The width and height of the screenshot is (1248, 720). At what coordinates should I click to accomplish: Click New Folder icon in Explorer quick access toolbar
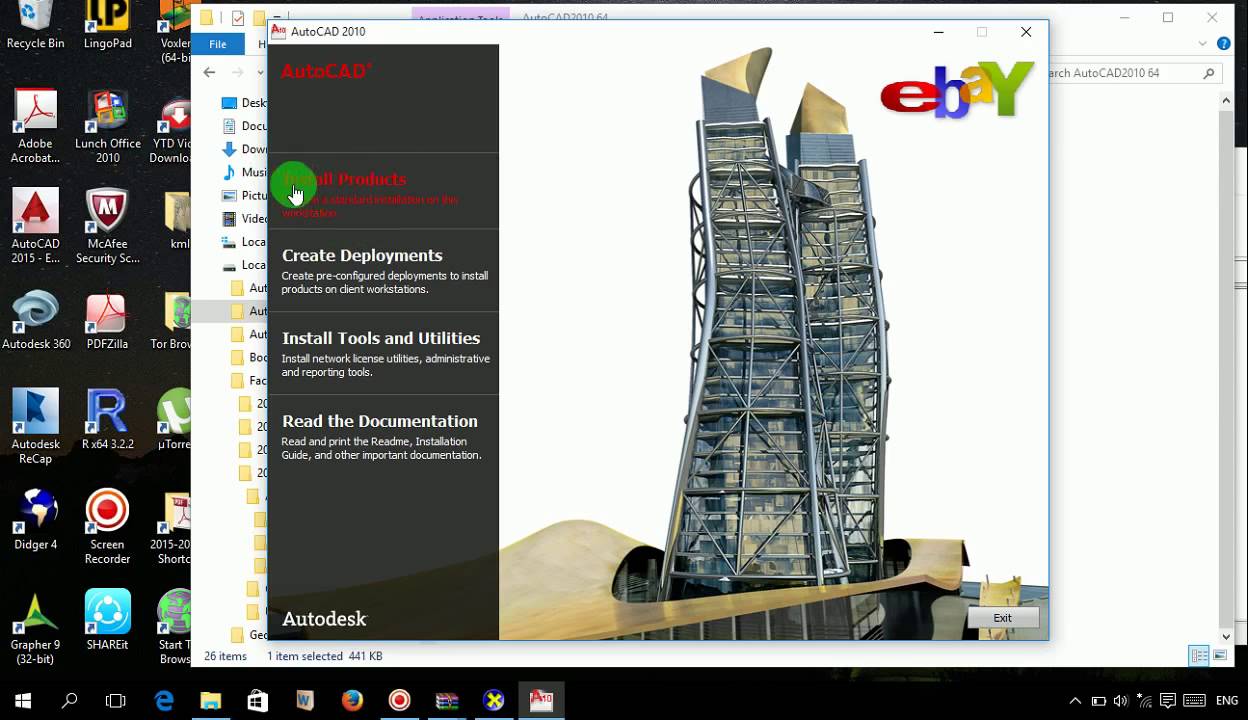259,18
